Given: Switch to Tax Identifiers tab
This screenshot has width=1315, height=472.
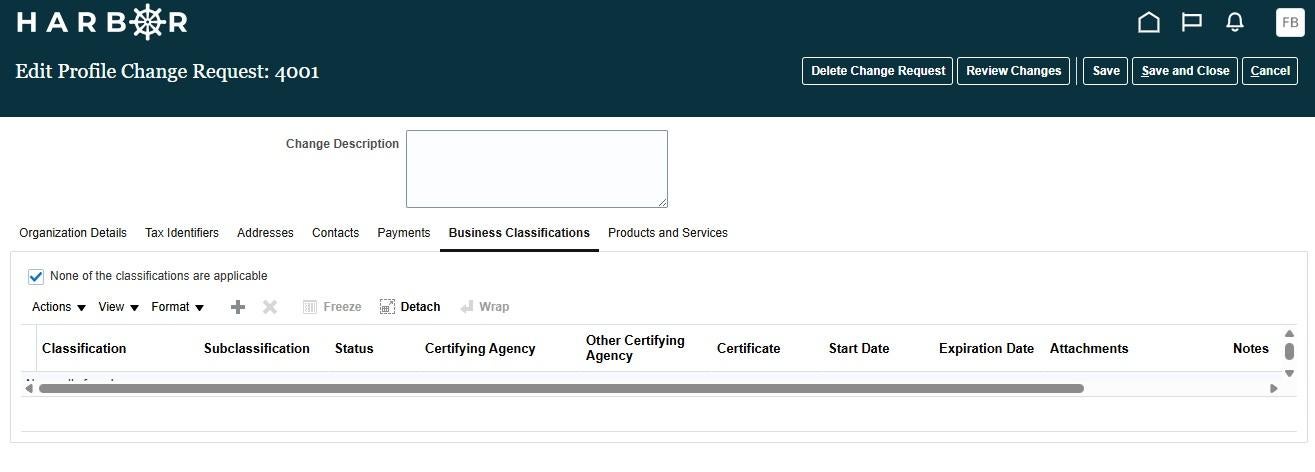Looking at the screenshot, I should coord(182,233).
